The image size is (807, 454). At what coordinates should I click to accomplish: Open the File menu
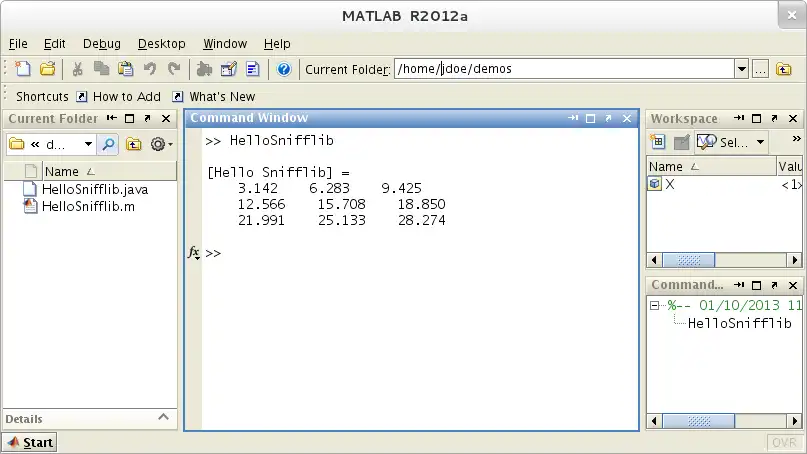[x=18, y=44]
